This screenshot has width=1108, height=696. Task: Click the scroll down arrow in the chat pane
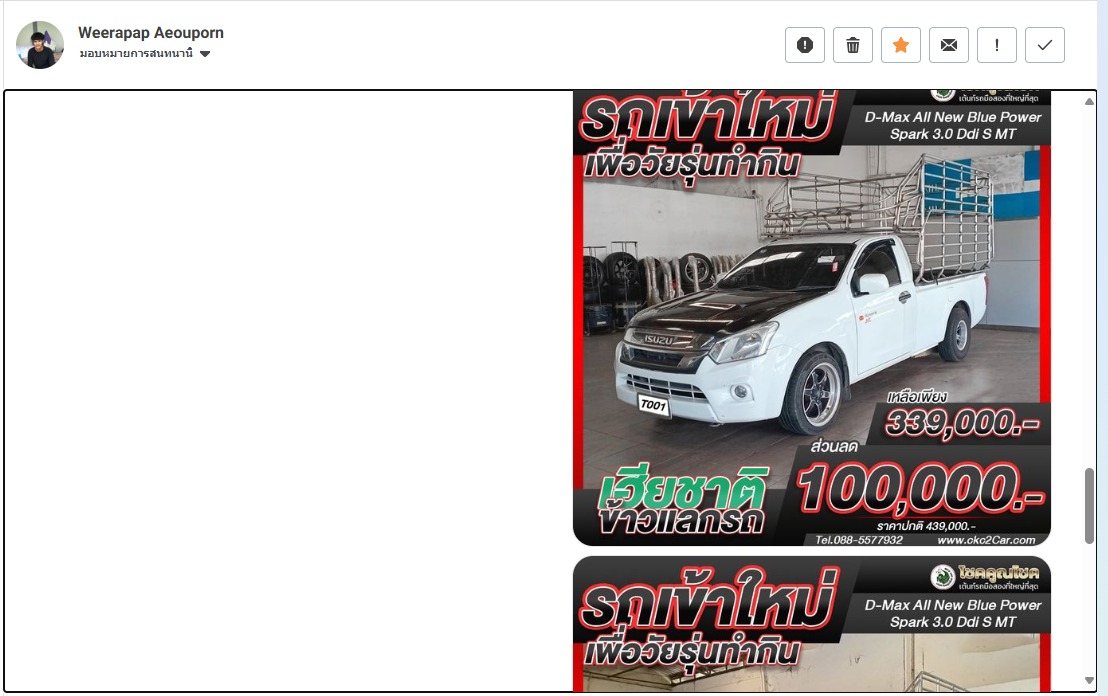[x=1089, y=680]
